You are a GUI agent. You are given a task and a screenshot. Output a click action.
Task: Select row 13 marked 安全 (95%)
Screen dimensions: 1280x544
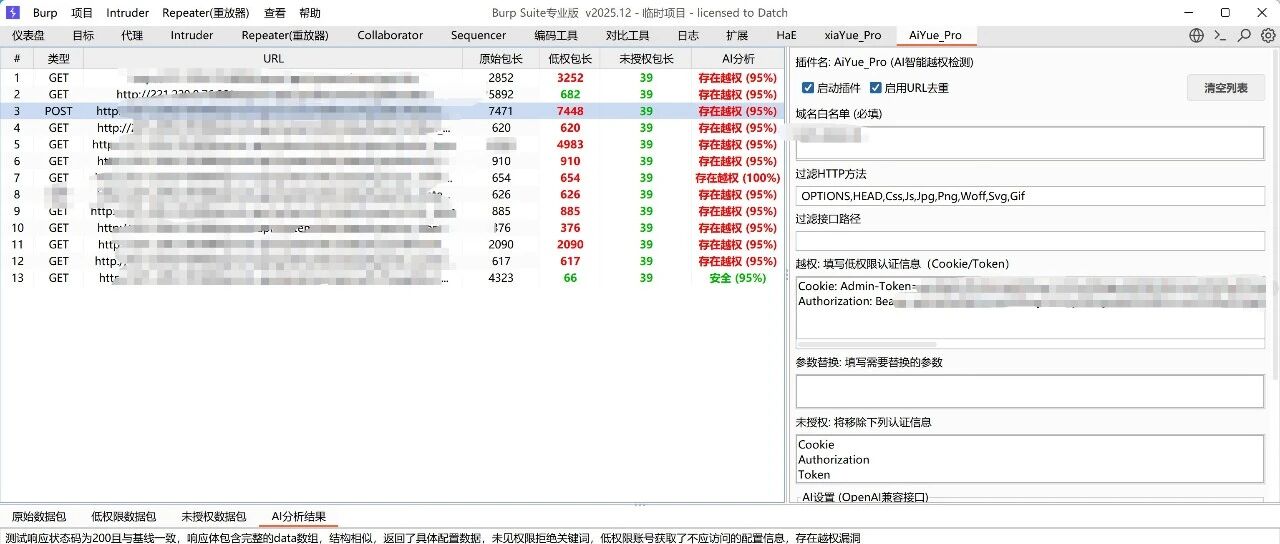(392, 278)
